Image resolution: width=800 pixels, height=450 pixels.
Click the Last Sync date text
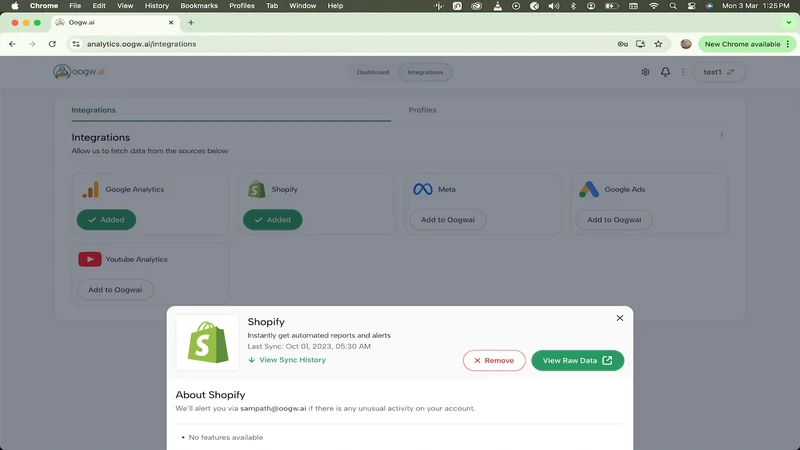click(309, 346)
